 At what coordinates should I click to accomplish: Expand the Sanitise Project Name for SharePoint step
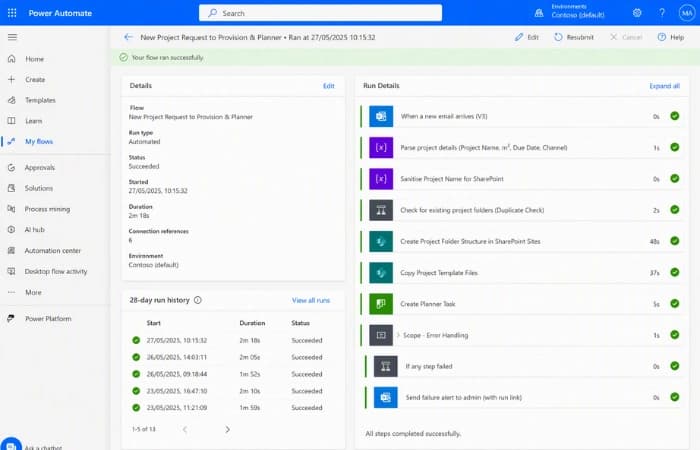point(521,179)
